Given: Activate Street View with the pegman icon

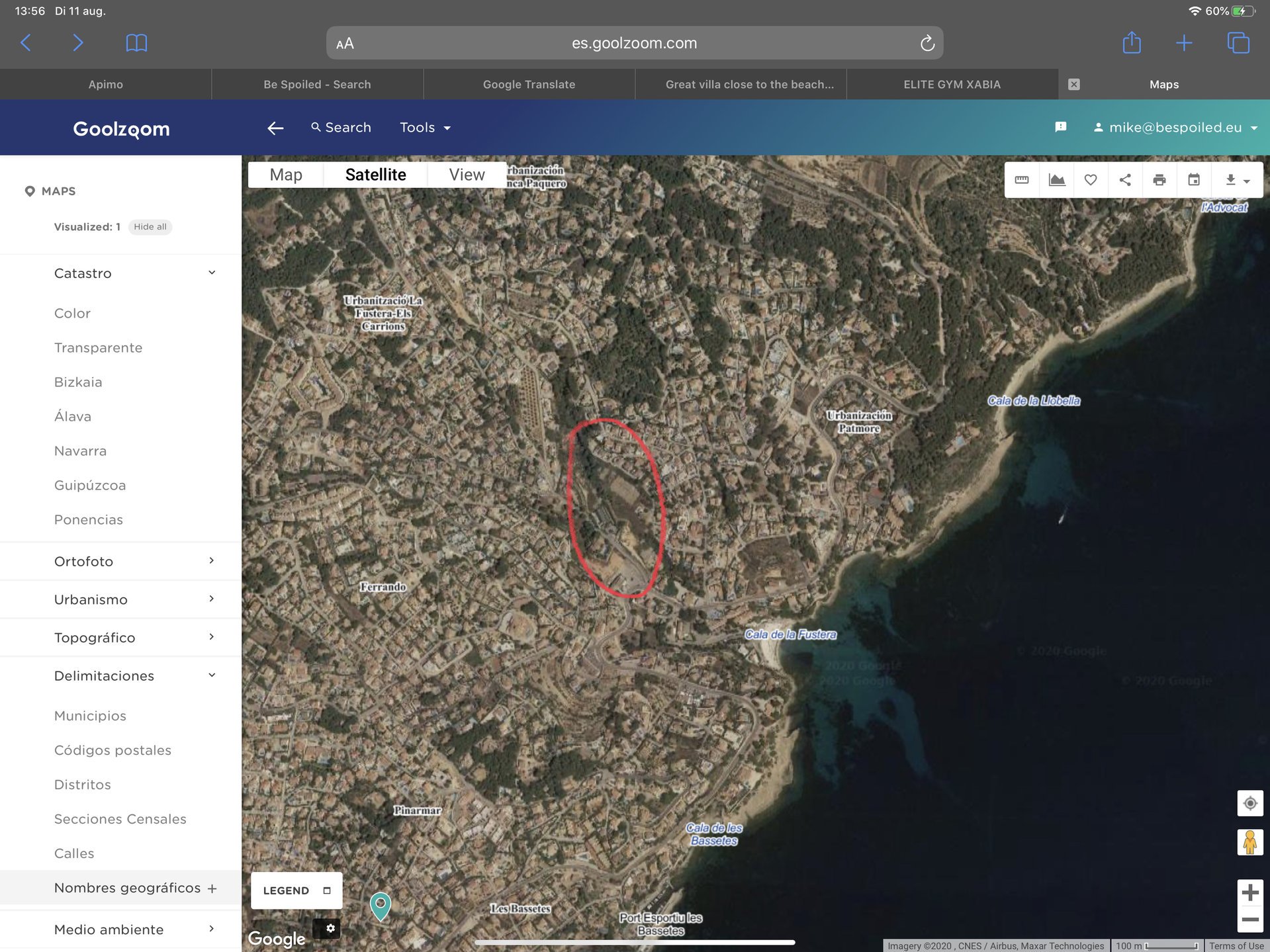Looking at the screenshot, I should pyautogui.click(x=1250, y=842).
